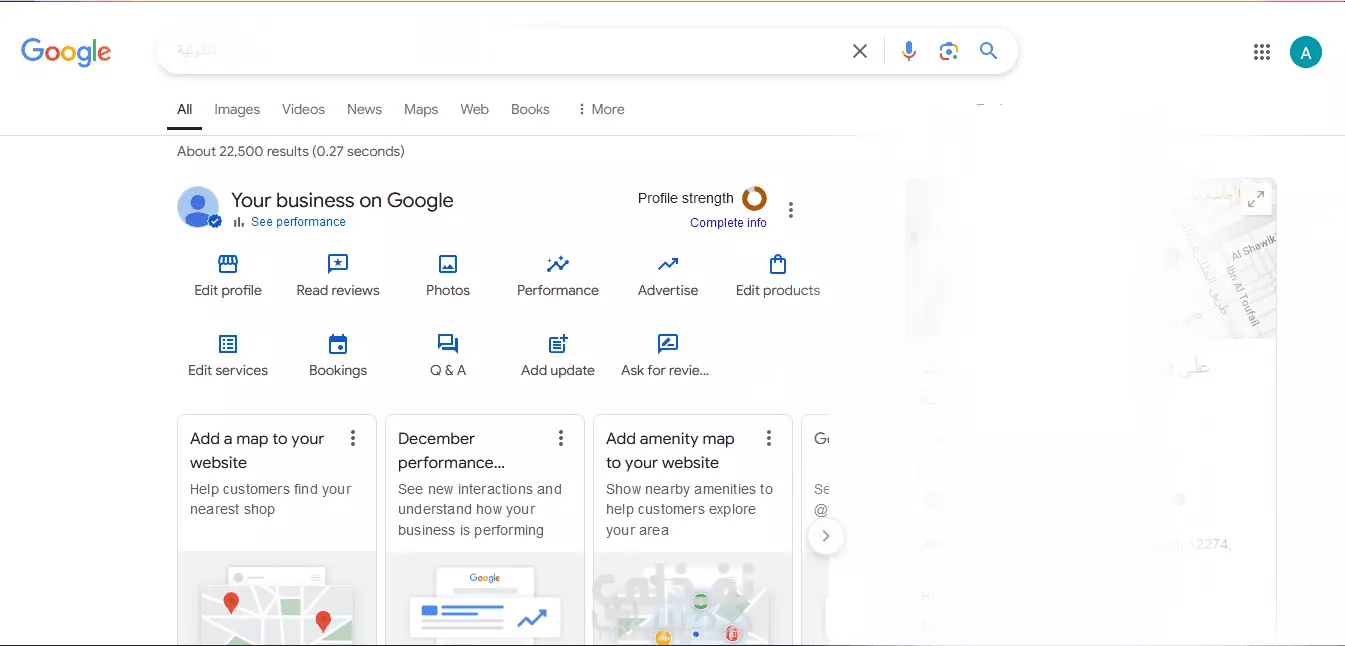Switch to the Maps tab

coord(421,109)
